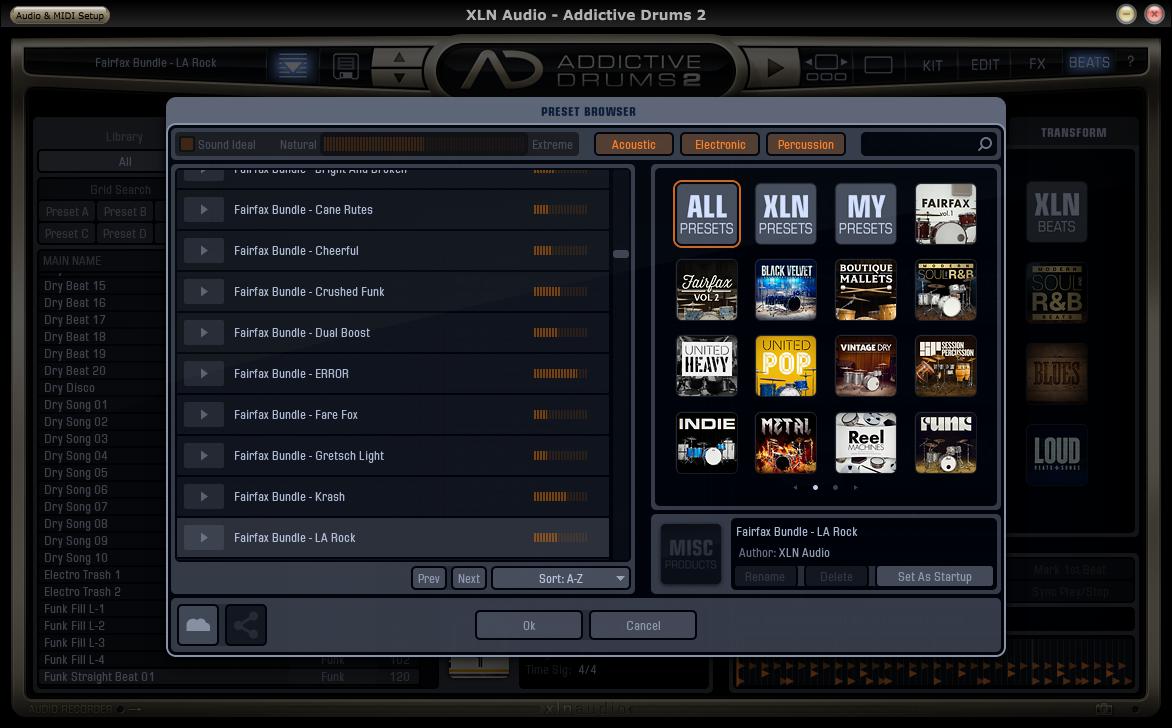Choose the Session Percussion pack thumbnail
Screen dimensions: 1172x728
pos(946,366)
